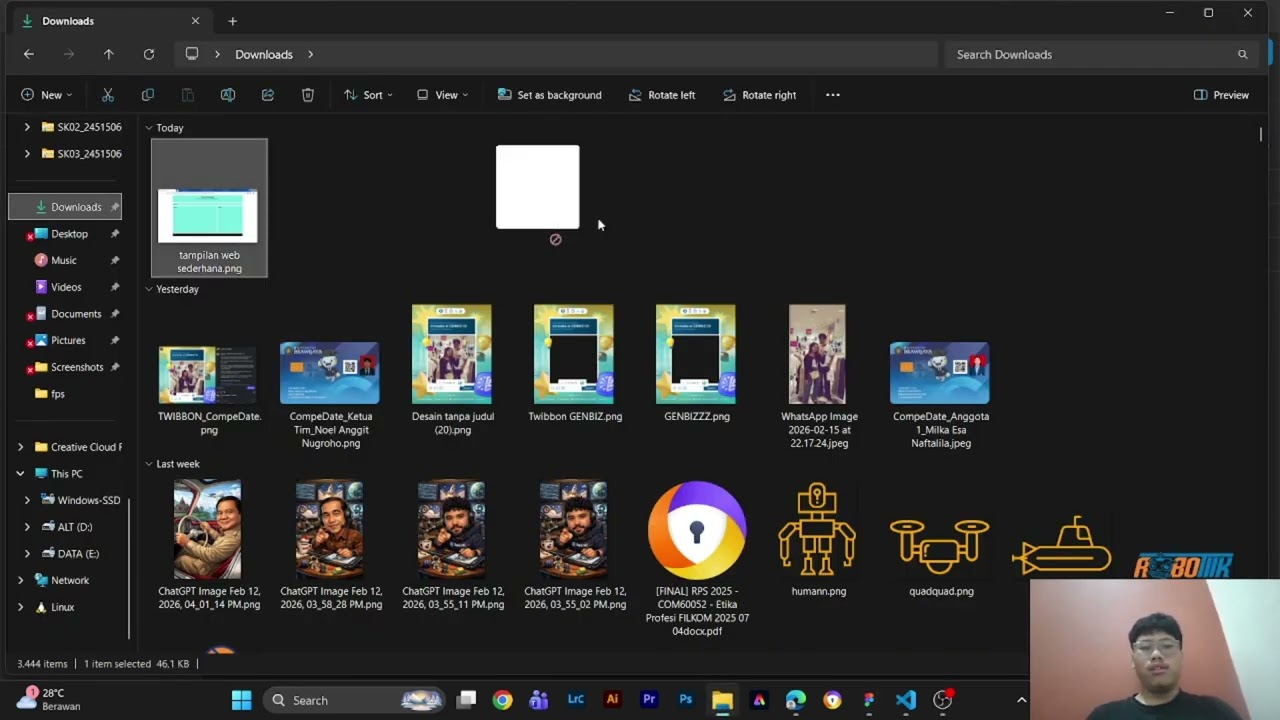Image resolution: width=1280 pixels, height=720 pixels.
Task: Select the Downloads tab
Action: [108, 21]
